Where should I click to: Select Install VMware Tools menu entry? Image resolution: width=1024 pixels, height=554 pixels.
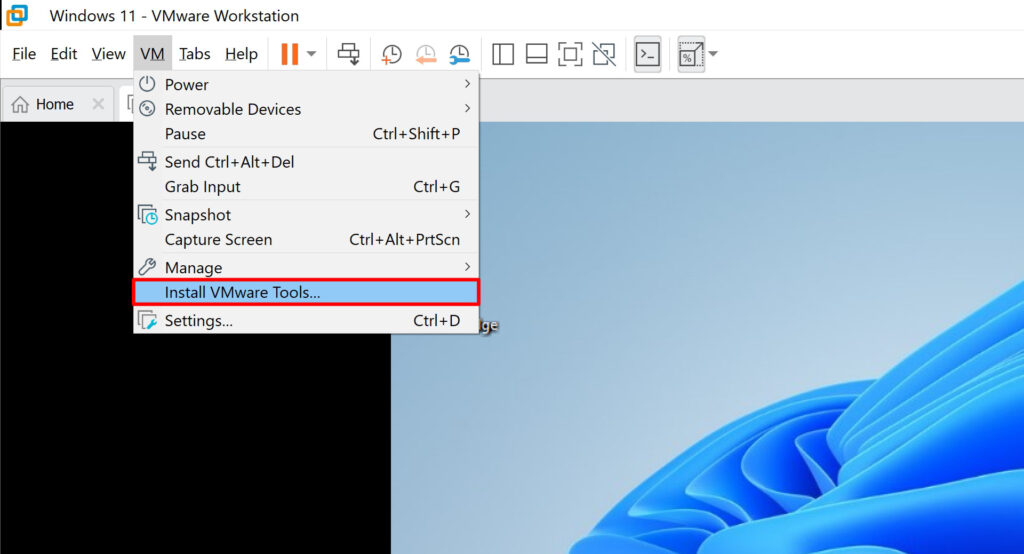pyautogui.click(x=306, y=292)
